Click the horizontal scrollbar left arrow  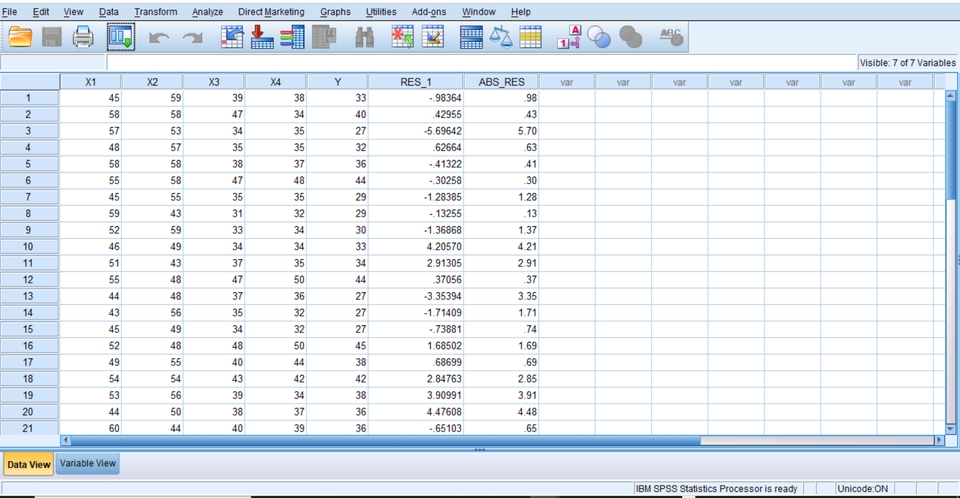(x=66, y=440)
